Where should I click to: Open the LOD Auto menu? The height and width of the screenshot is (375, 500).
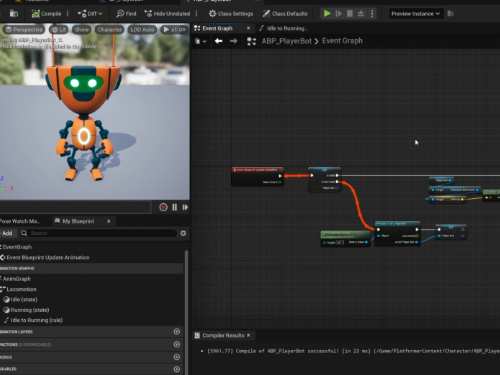tap(142, 30)
